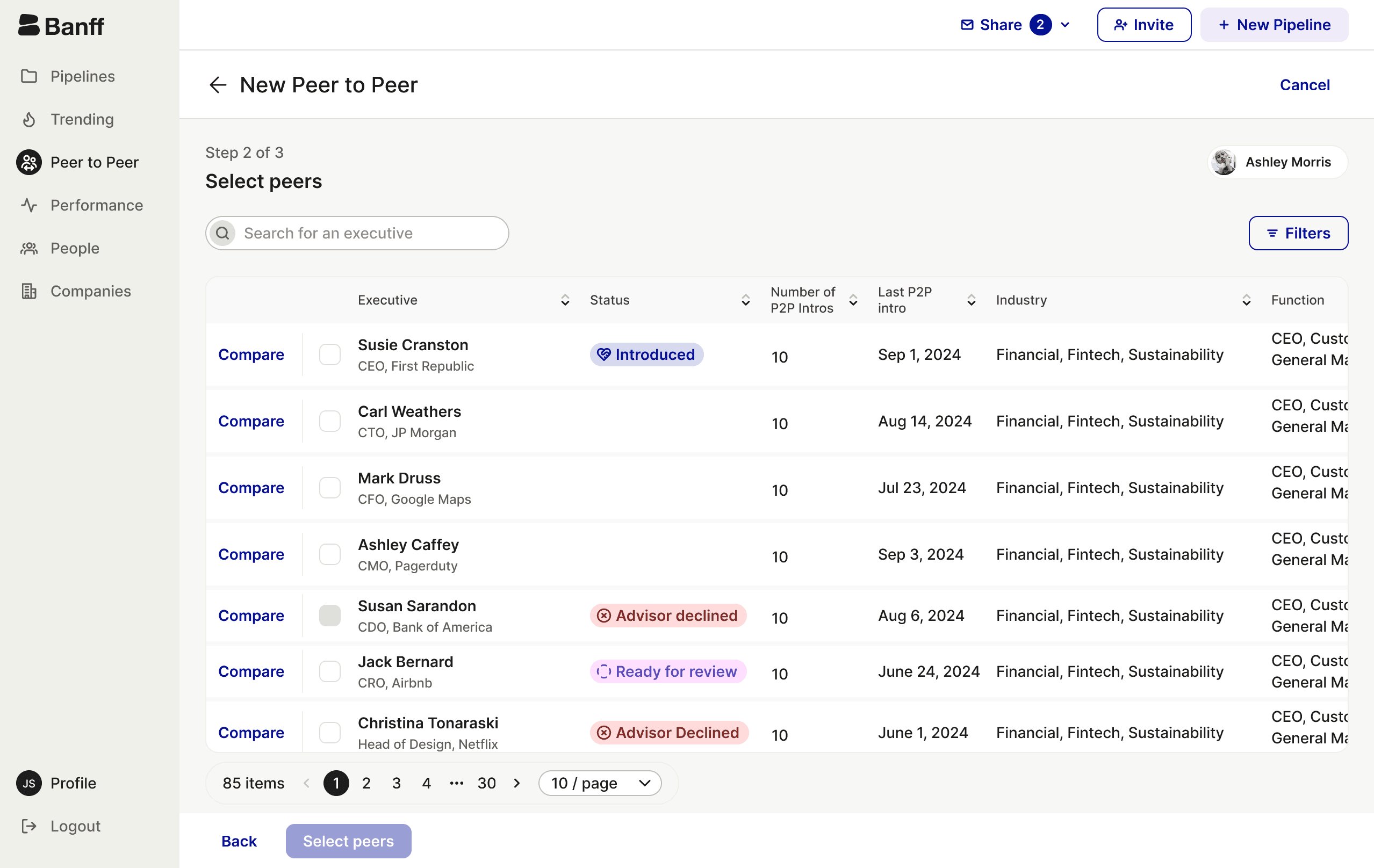Go to Pipelines in sidebar
Viewport: 1374px width, 868px height.
(82, 76)
